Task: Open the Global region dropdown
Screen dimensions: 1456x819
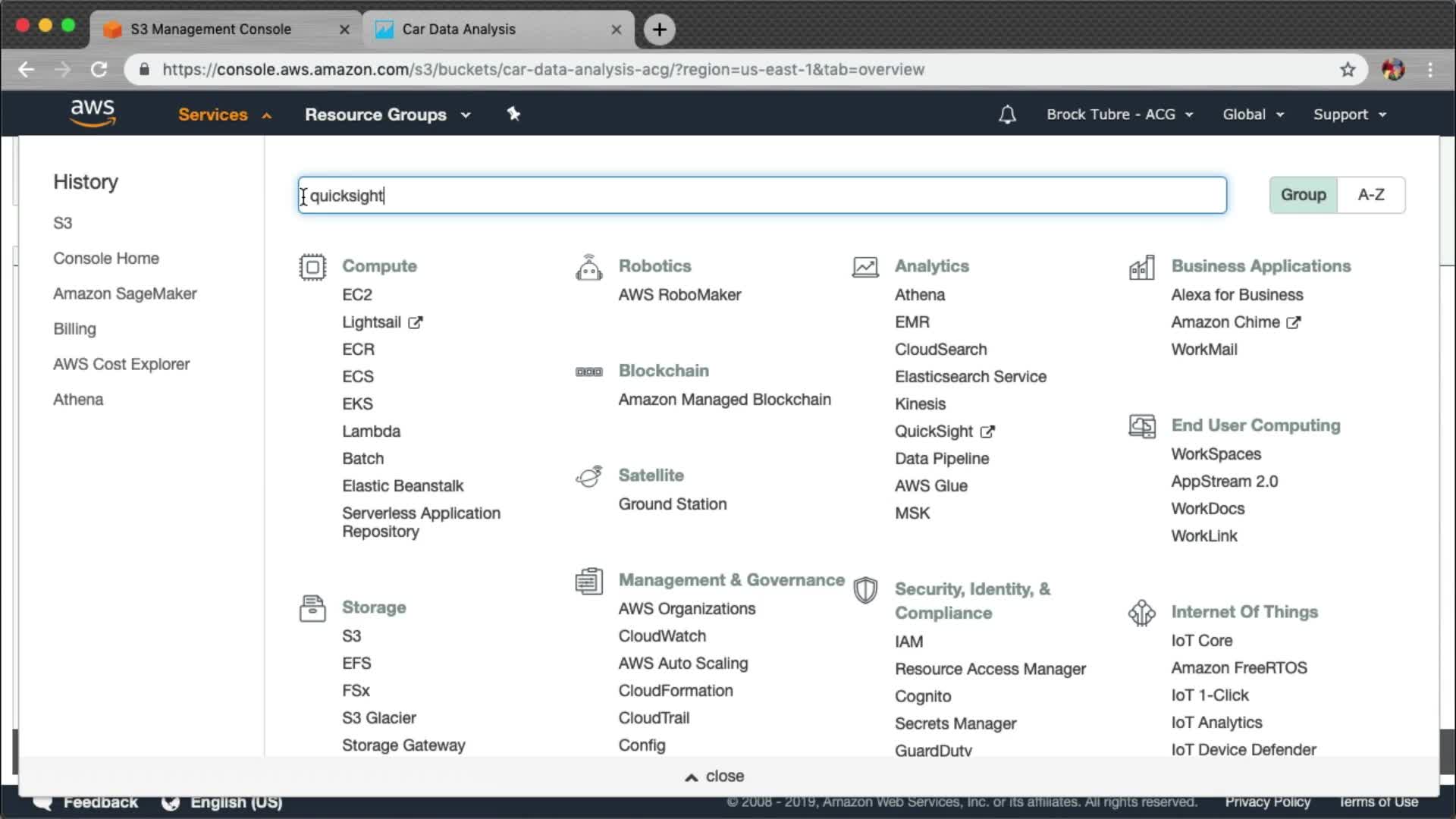Action: point(1253,115)
